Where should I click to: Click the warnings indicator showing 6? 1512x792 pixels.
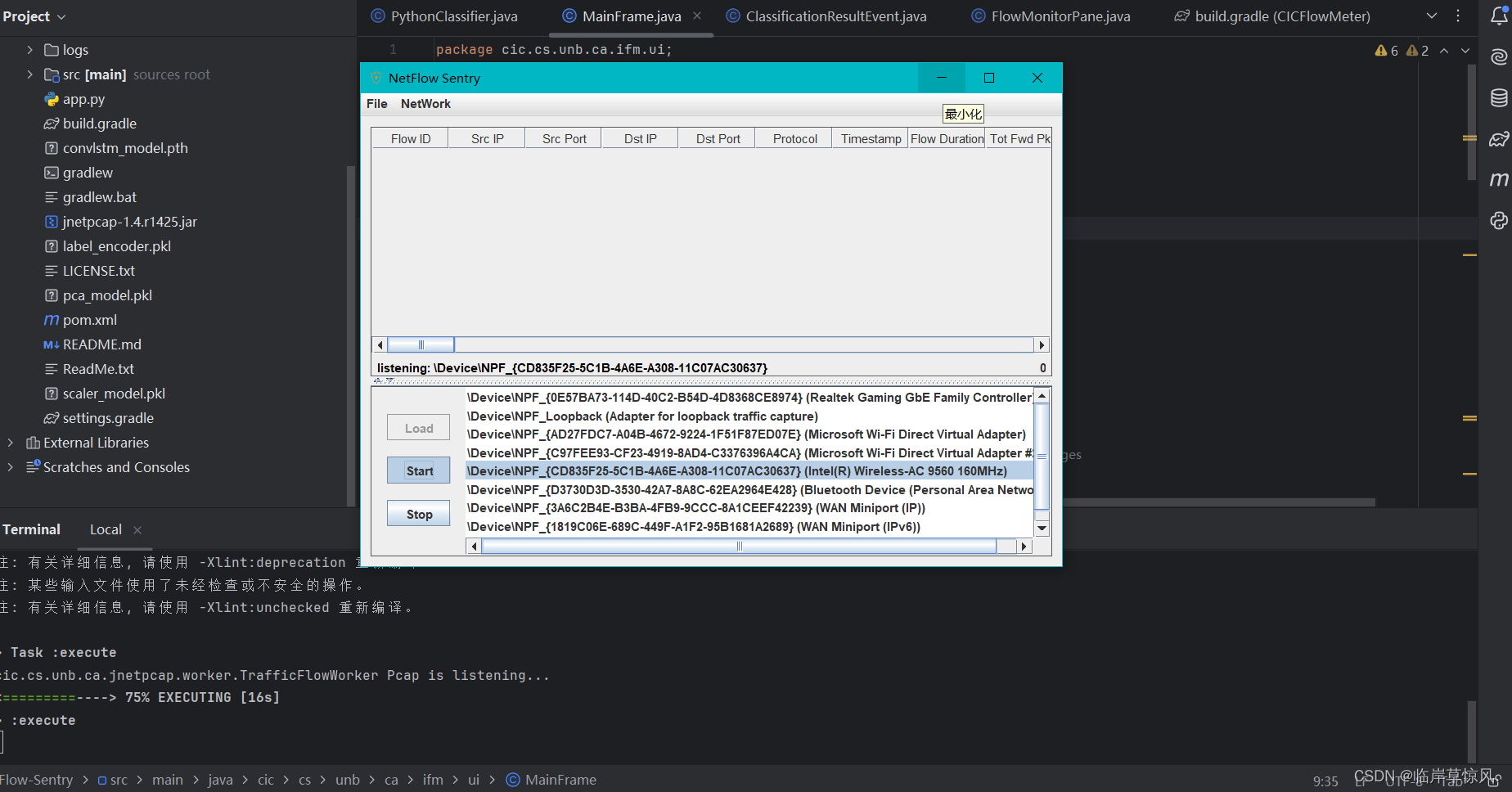click(x=1387, y=51)
